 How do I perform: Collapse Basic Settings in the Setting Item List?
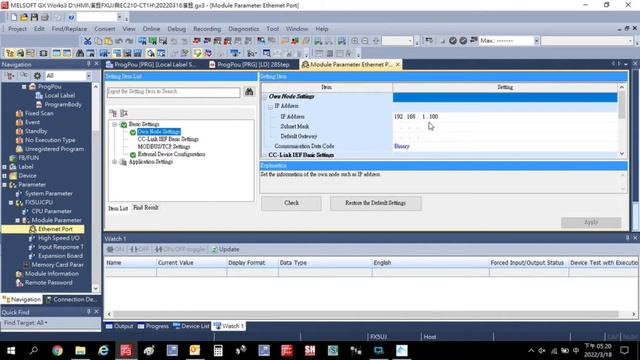115,124
